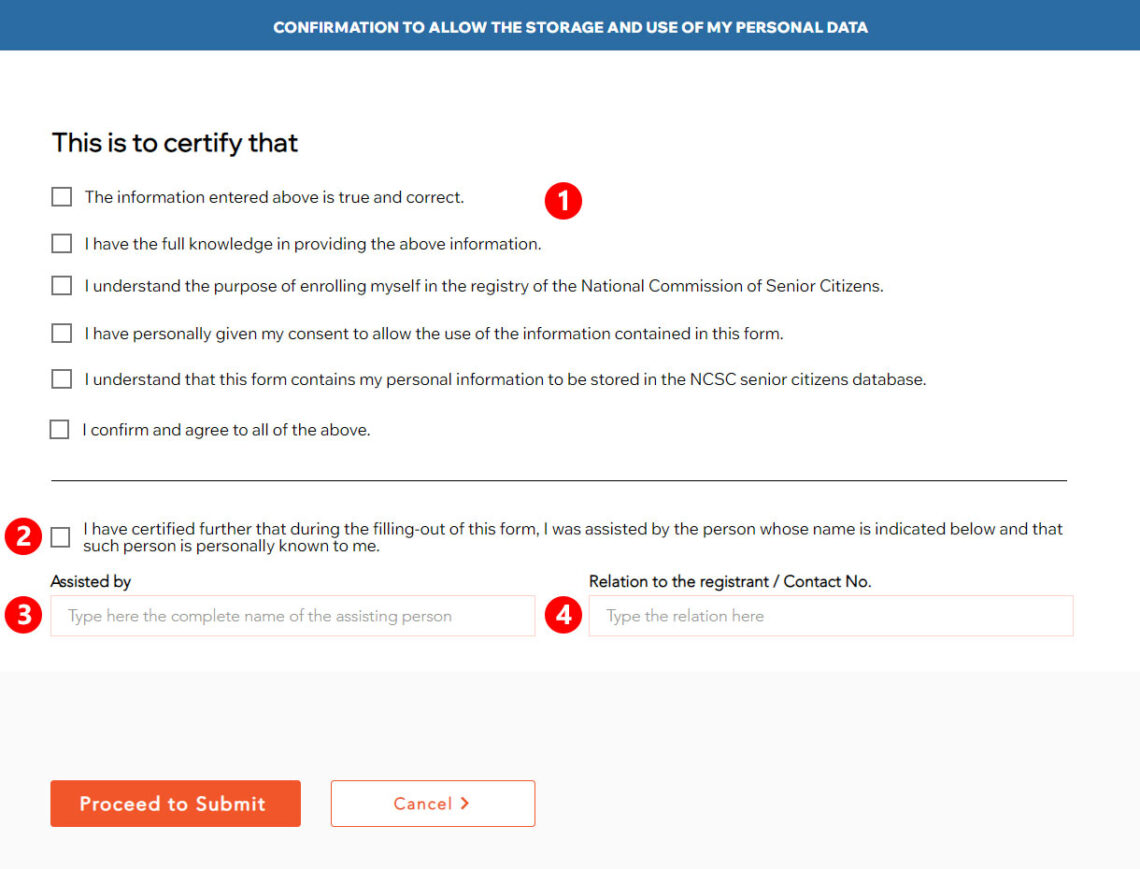This screenshot has height=869, width=1140.
Task: Click red marker number 2
Action: pos(22,536)
